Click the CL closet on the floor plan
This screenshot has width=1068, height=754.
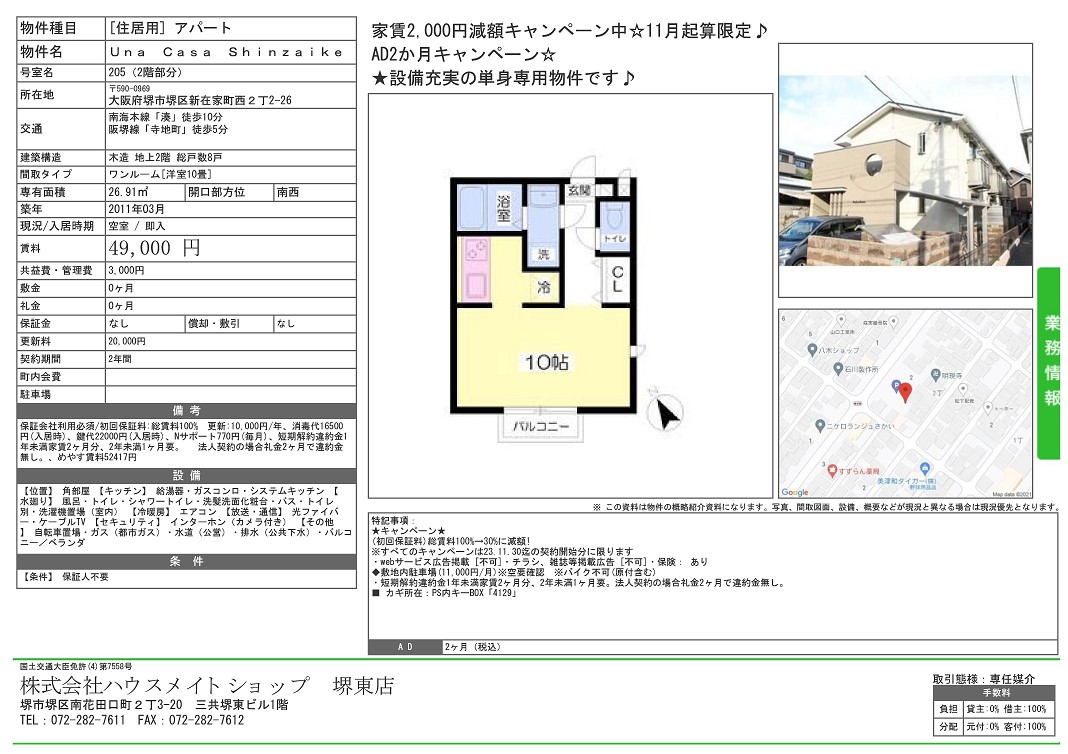(x=617, y=279)
